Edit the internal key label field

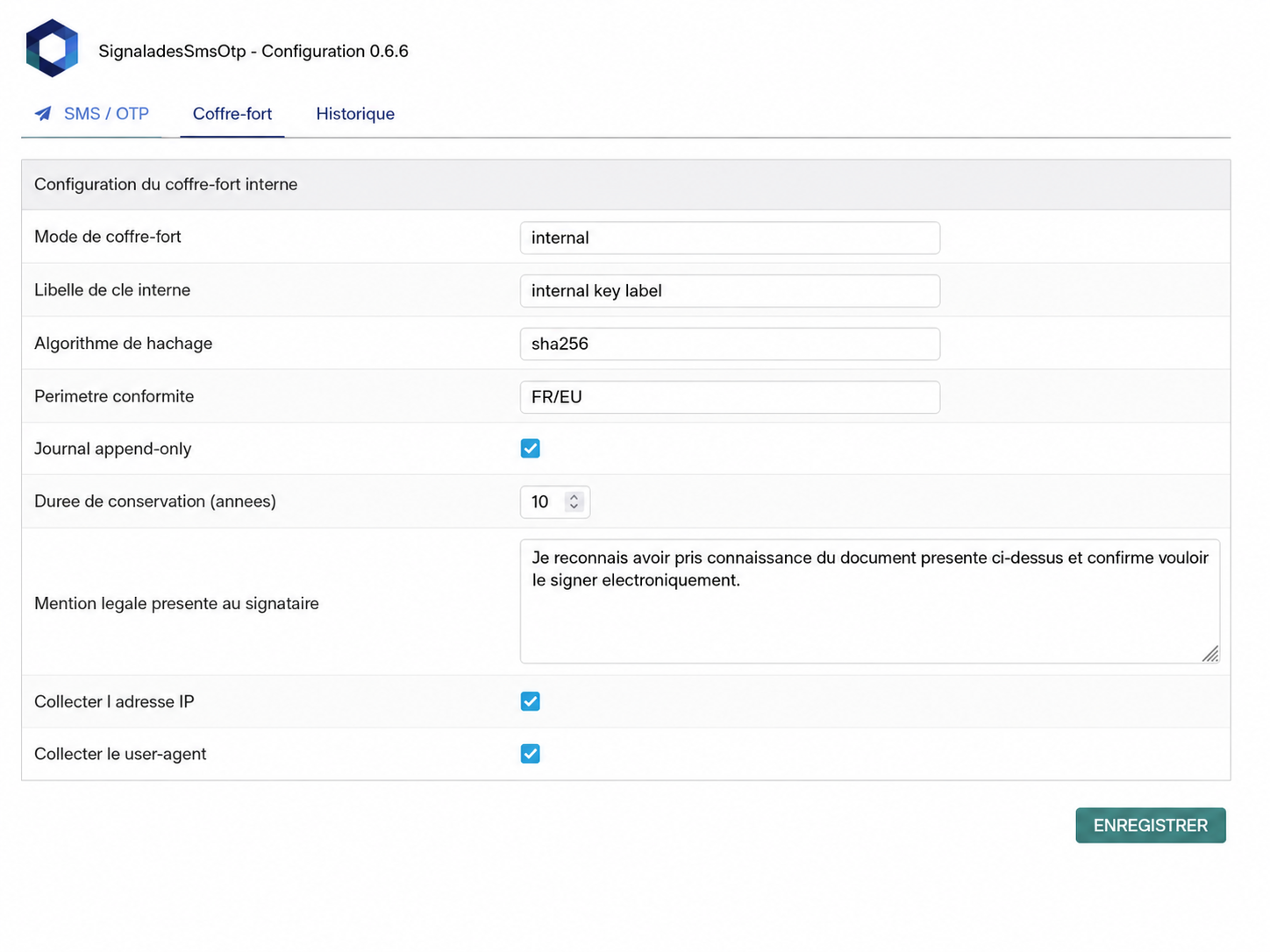730,291
